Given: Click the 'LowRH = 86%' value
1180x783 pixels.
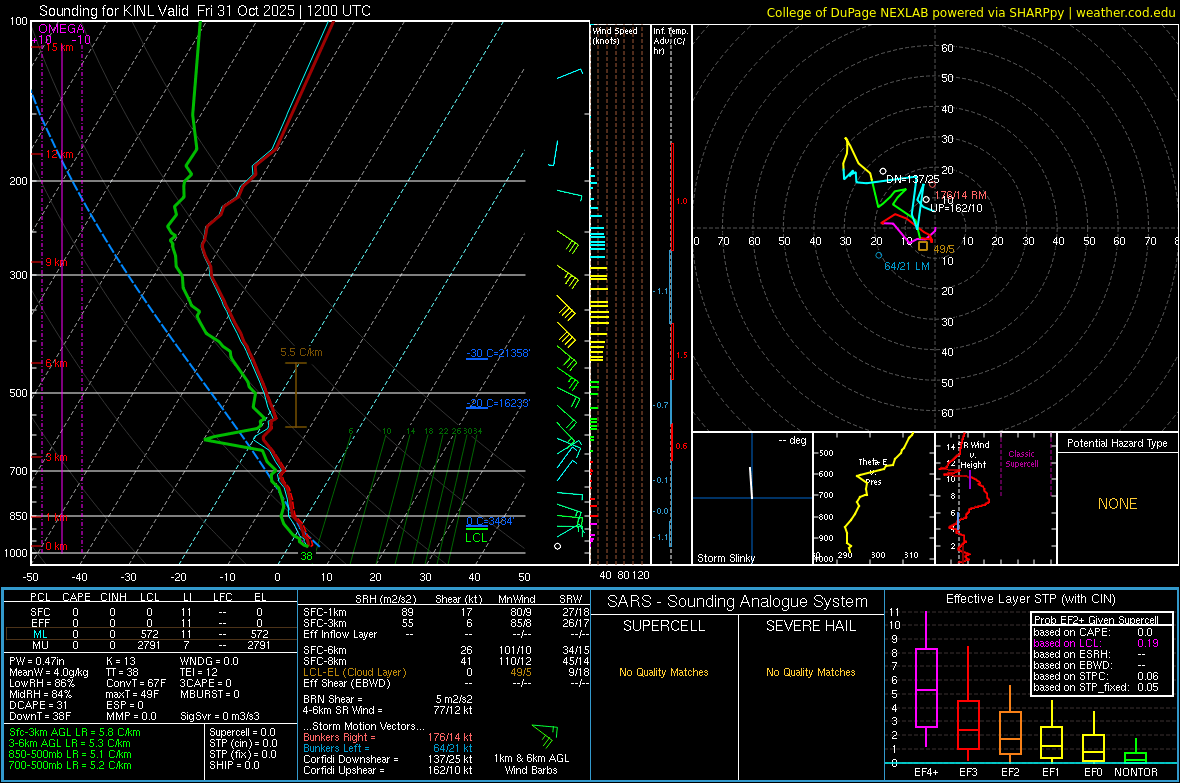Looking at the screenshot, I should [x=41, y=683].
